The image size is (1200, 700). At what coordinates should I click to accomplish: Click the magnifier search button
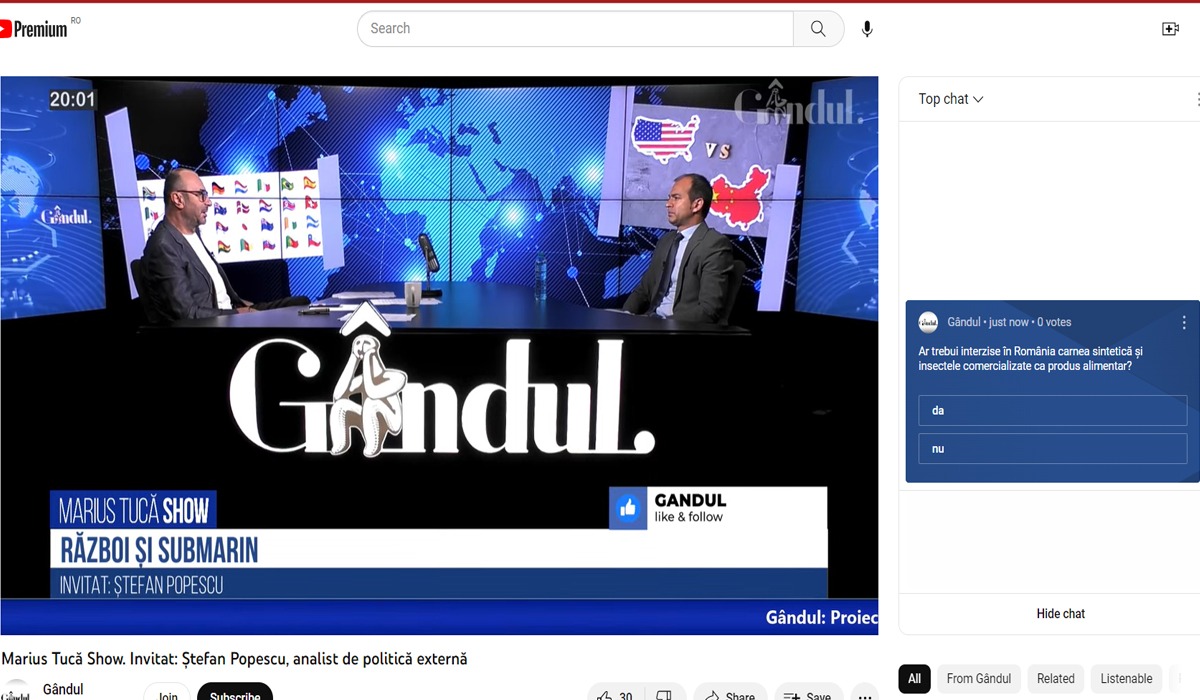[818, 29]
